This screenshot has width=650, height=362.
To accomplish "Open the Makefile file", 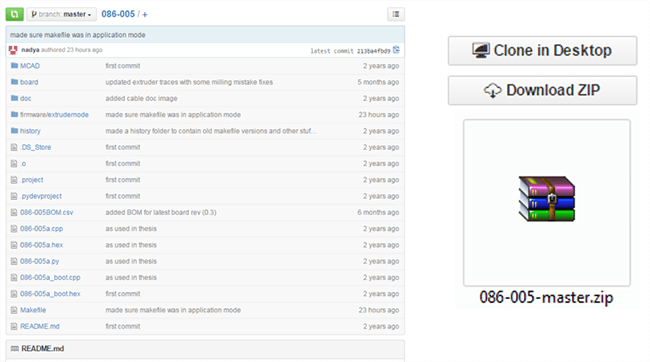I will click(x=33, y=310).
